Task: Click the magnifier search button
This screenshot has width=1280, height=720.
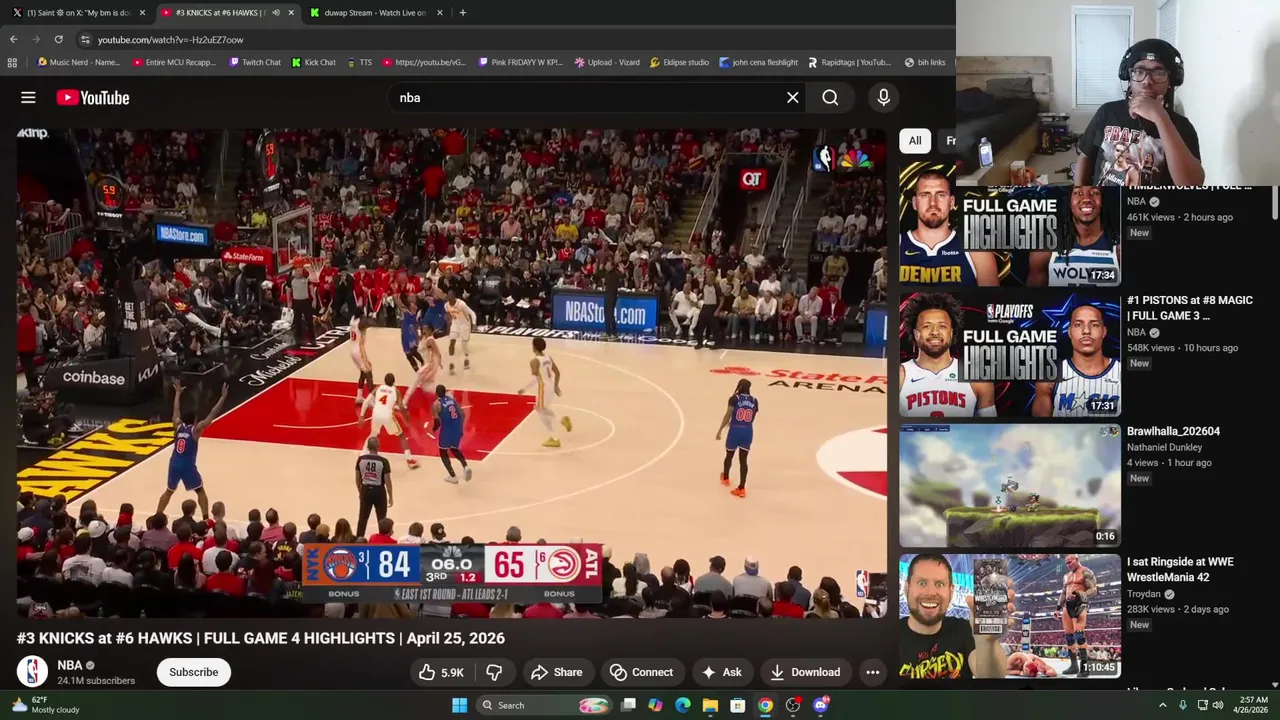Action: (830, 98)
